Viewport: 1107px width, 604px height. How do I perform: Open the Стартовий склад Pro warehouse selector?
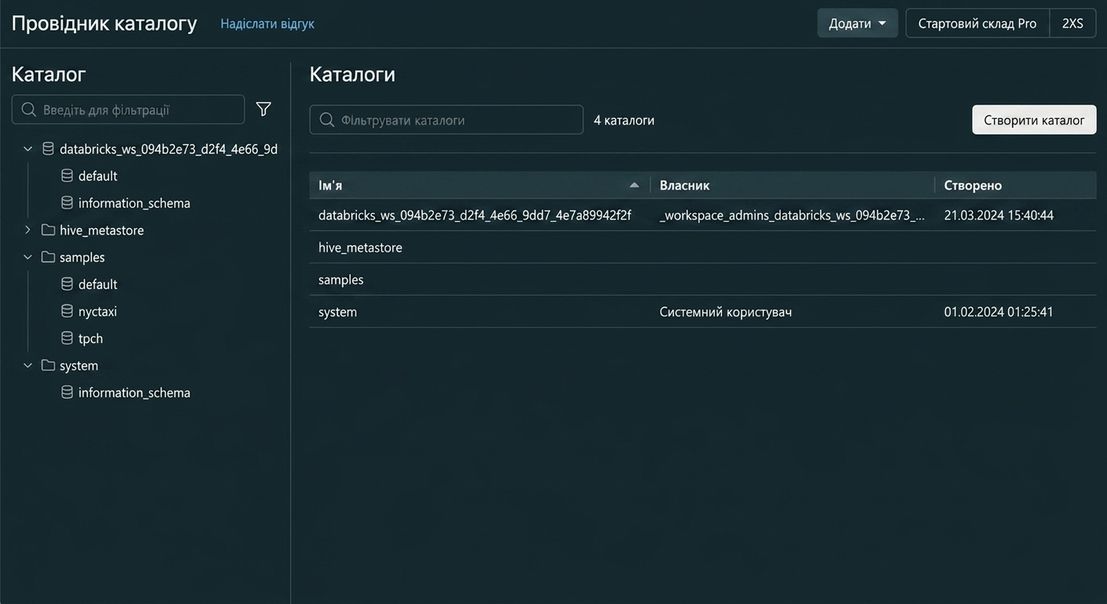977,23
